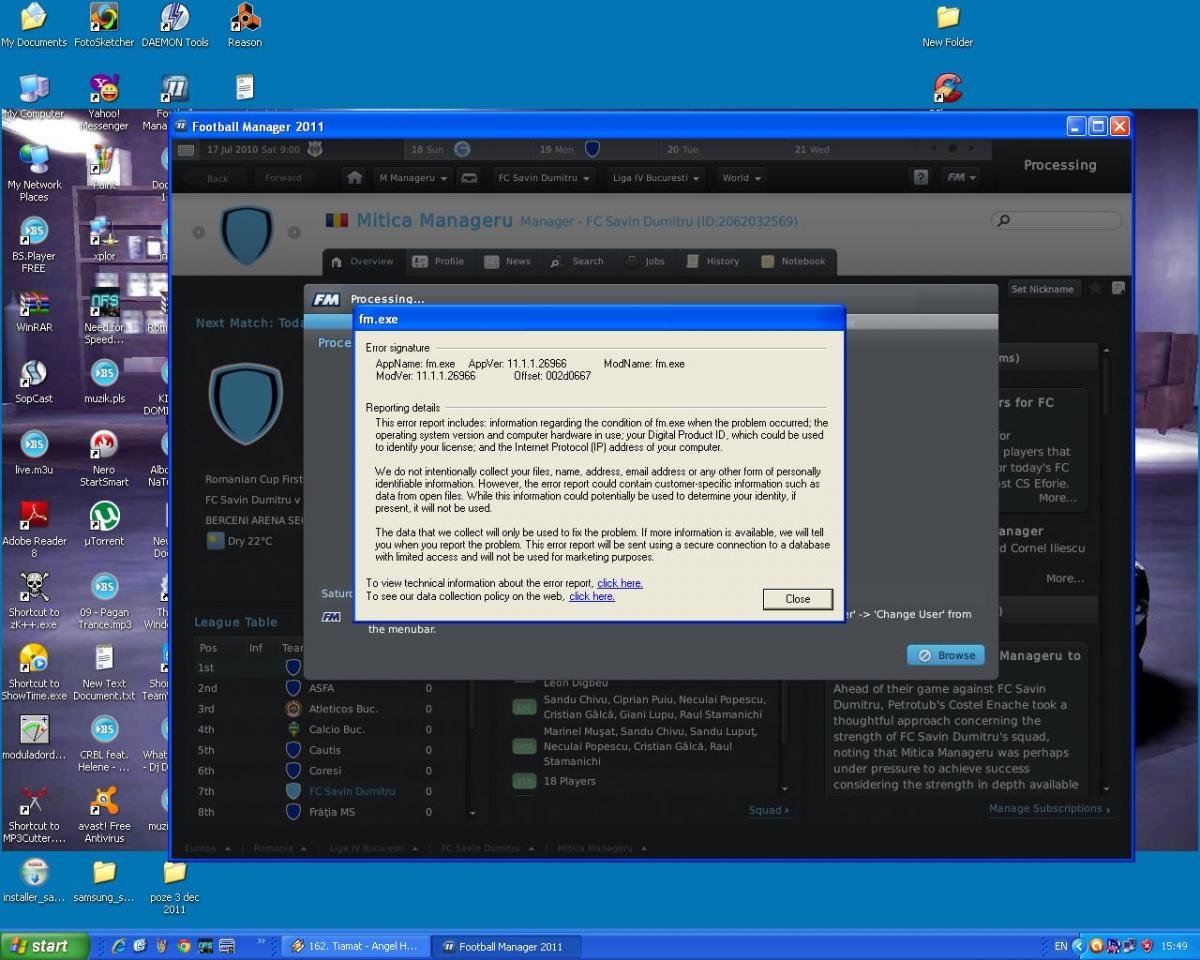Open BS.Player FREE desktop shortcut
Image resolution: width=1200 pixels, height=960 pixels.
(x=34, y=245)
